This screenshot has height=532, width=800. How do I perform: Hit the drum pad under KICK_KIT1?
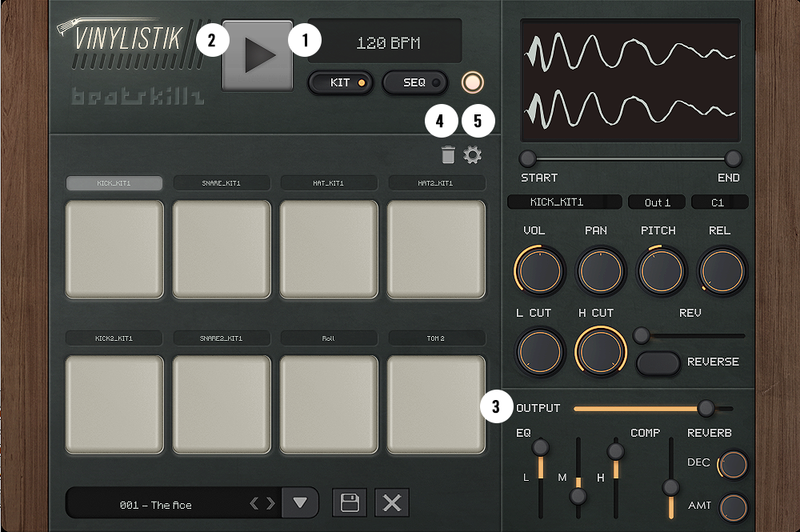click(x=114, y=249)
